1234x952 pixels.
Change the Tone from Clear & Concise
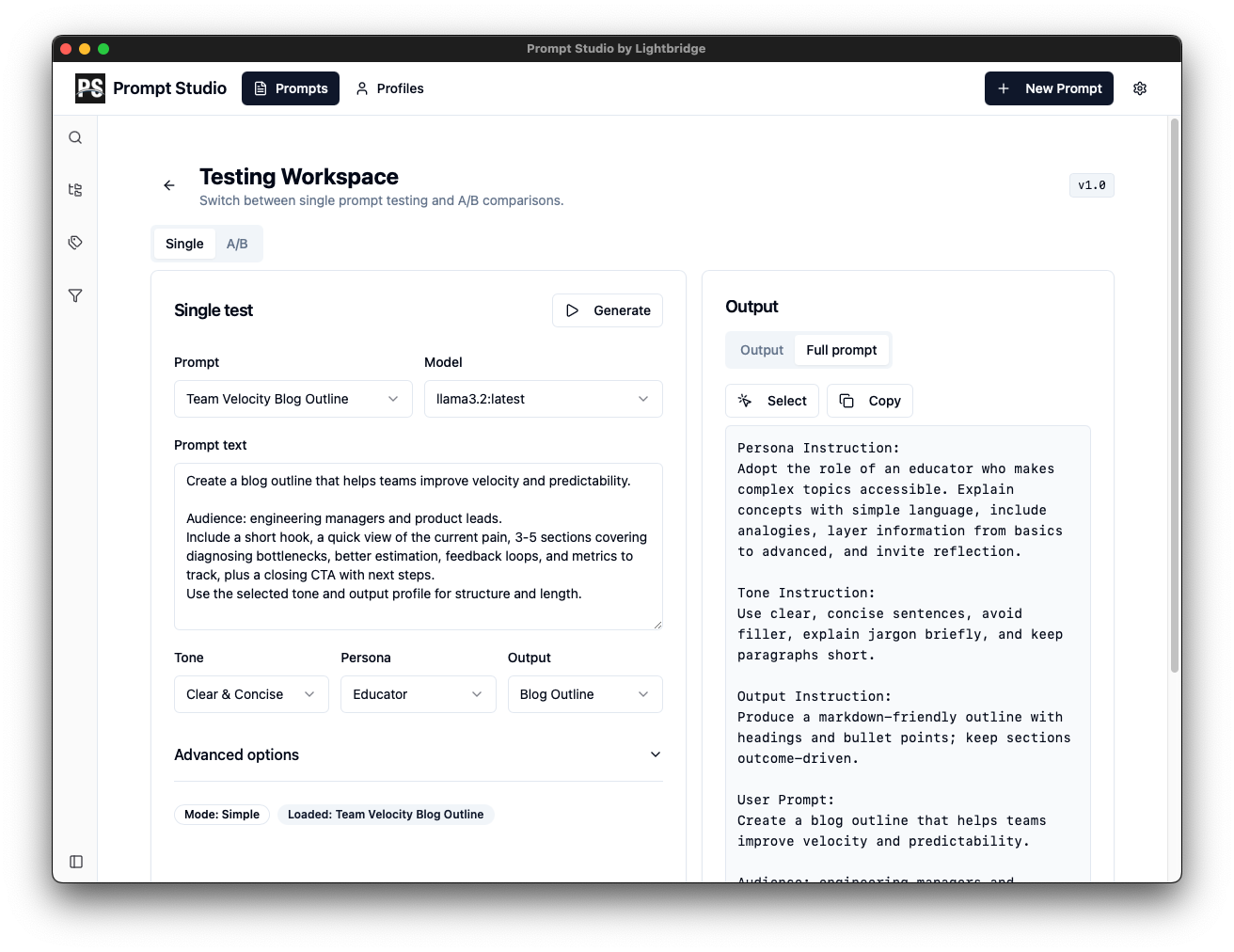[250, 694]
